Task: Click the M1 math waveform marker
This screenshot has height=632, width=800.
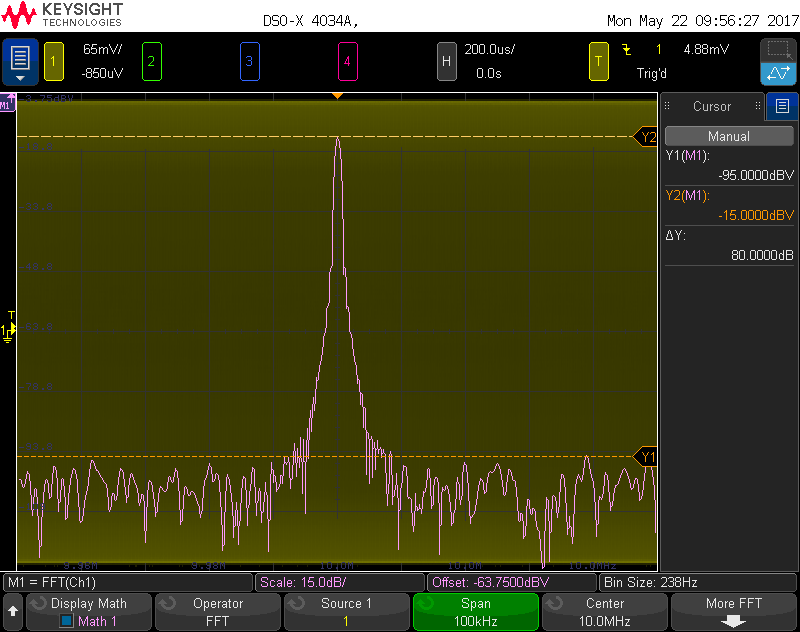Action: (7, 104)
